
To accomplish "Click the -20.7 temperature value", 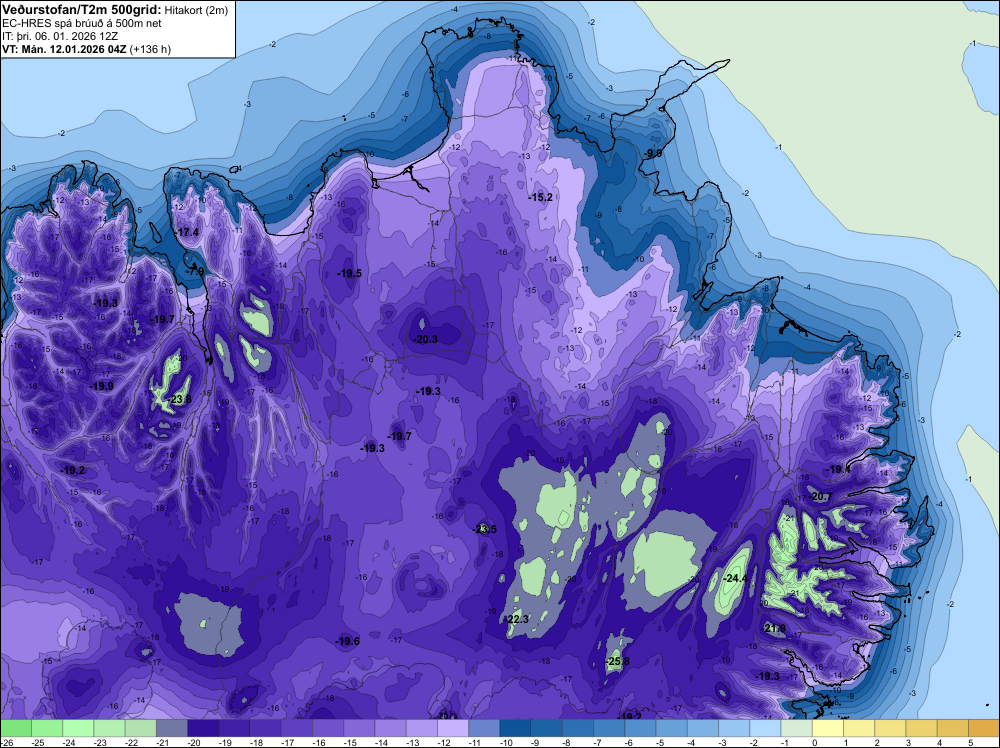I will 820,496.
